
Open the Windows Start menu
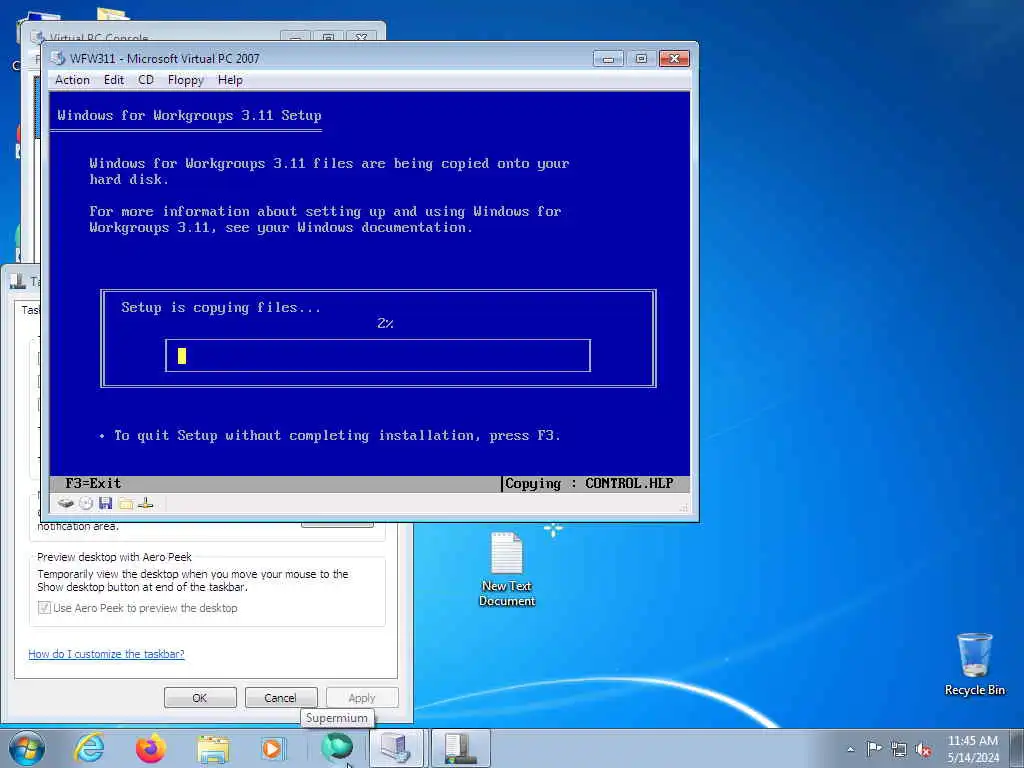[27, 748]
